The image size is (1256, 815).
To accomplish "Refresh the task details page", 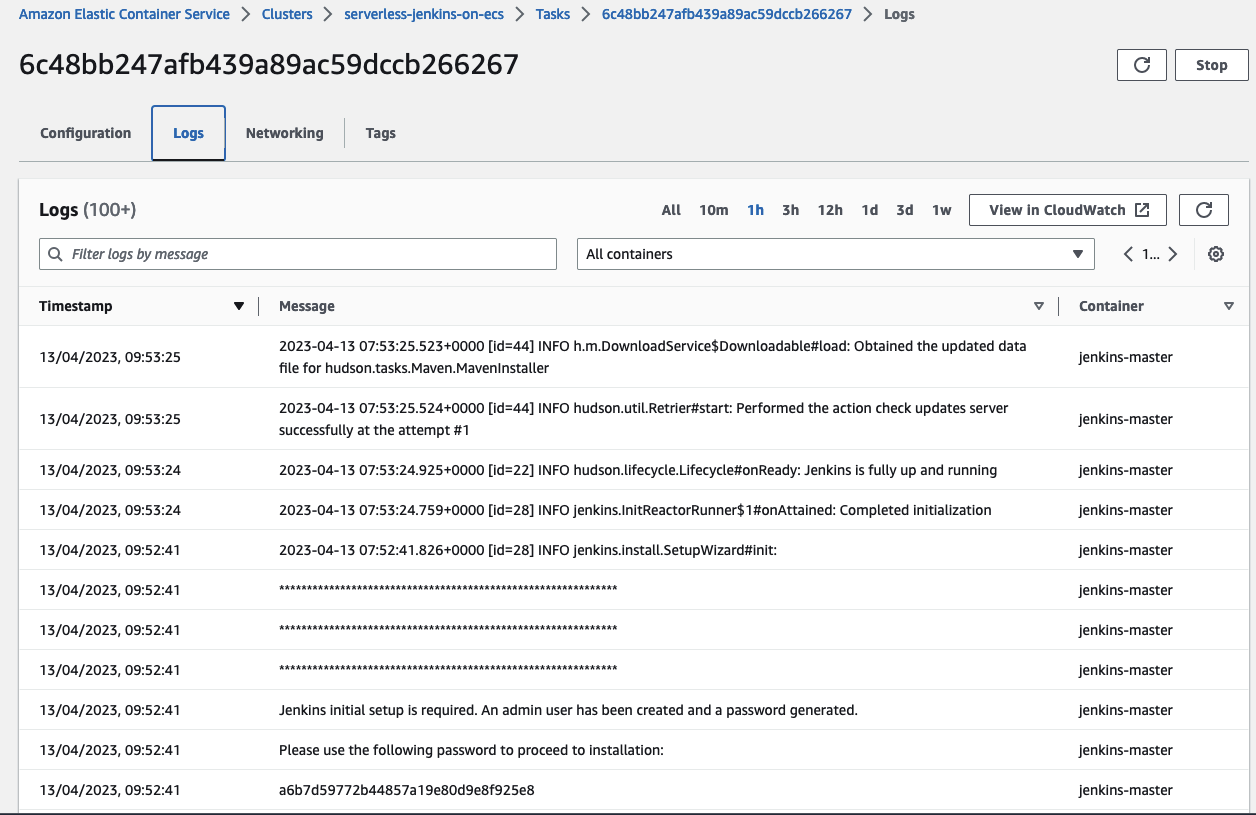I will [x=1141, y=64].
